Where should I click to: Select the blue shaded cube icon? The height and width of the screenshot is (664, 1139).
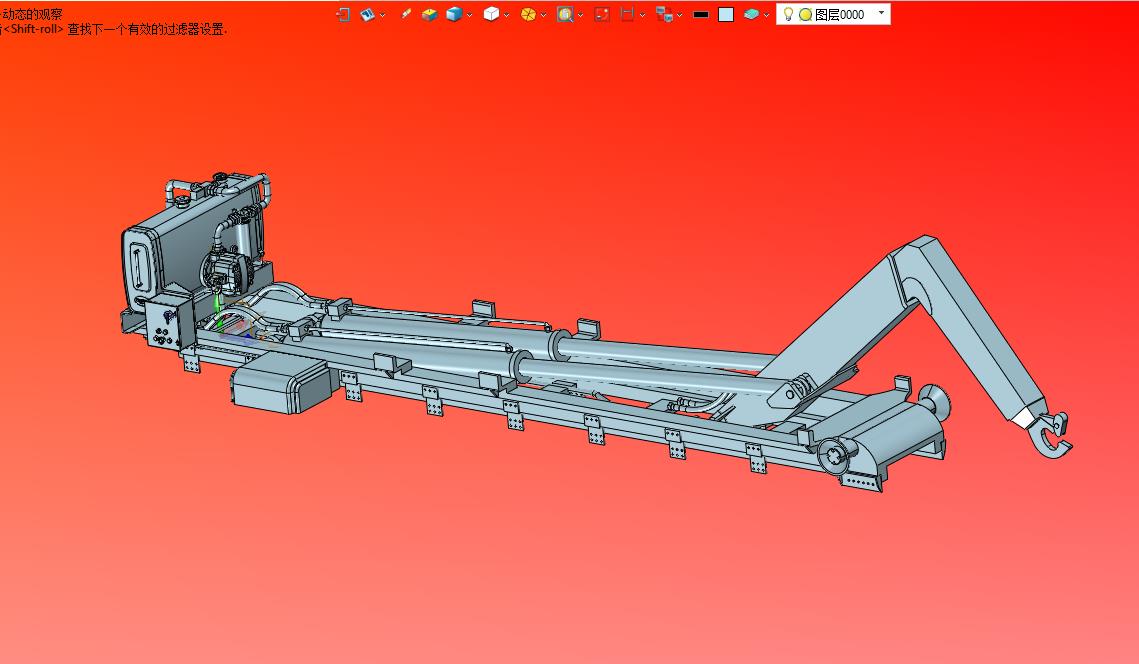454,14
